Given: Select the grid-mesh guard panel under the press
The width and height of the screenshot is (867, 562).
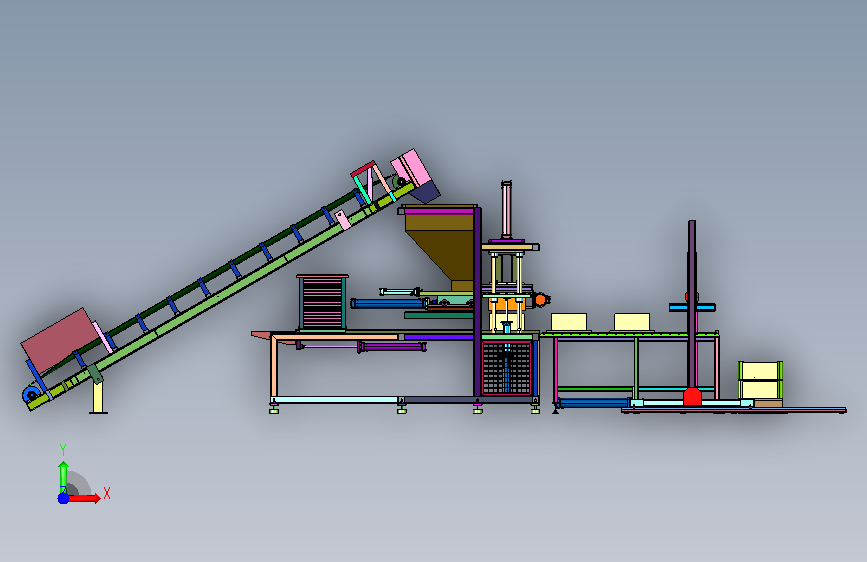Looking at the screenshot, I should point(506,368).
